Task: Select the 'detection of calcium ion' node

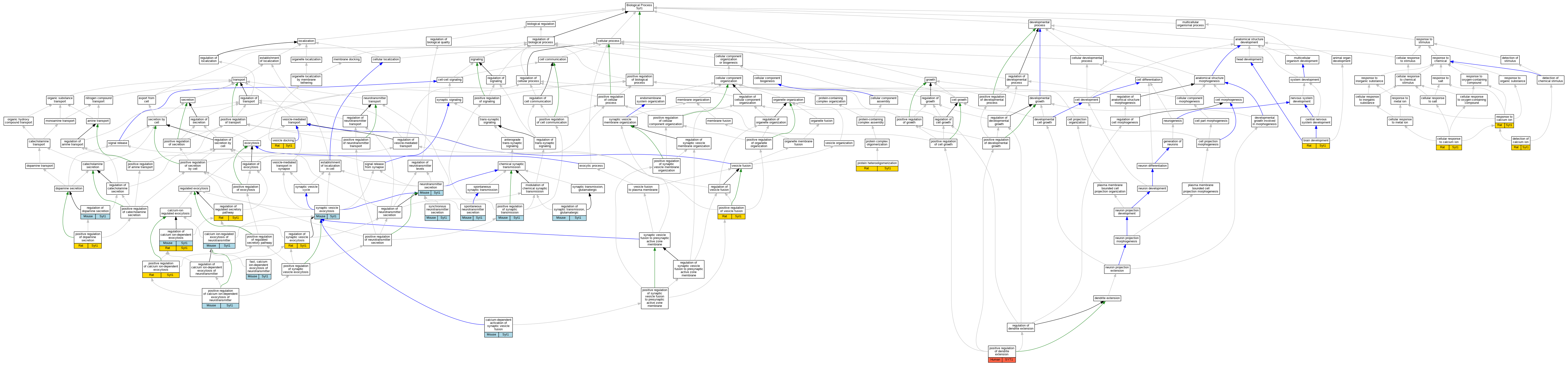Action: 1520,143
